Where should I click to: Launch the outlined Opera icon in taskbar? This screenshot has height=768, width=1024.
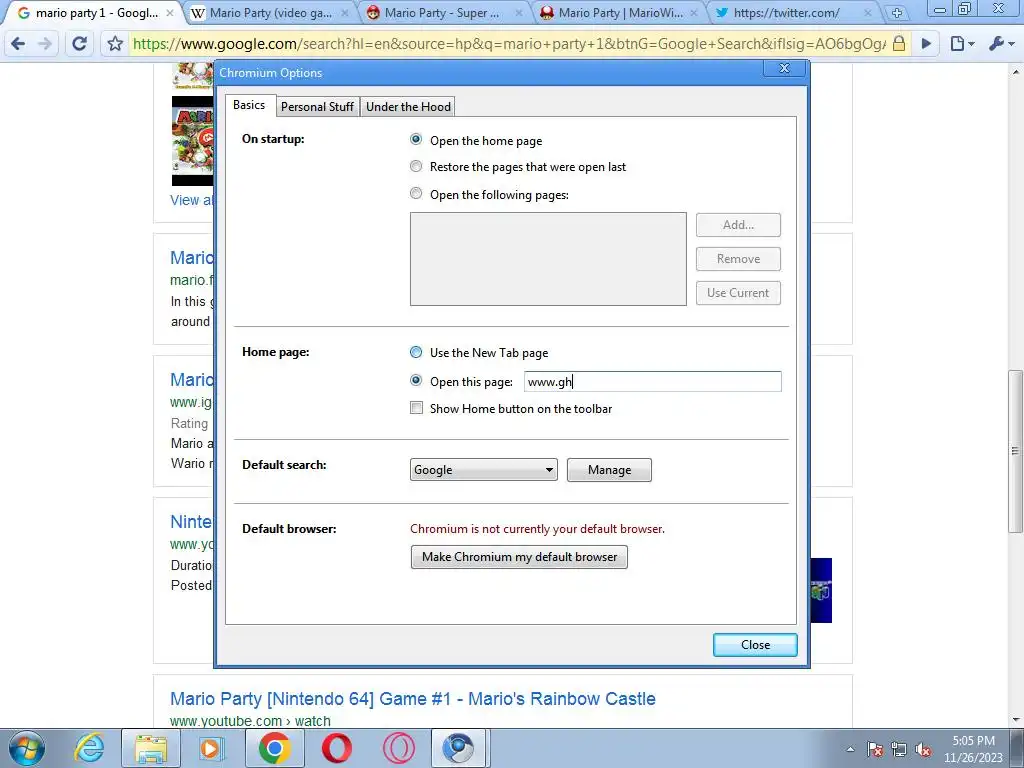coord(399,748)
